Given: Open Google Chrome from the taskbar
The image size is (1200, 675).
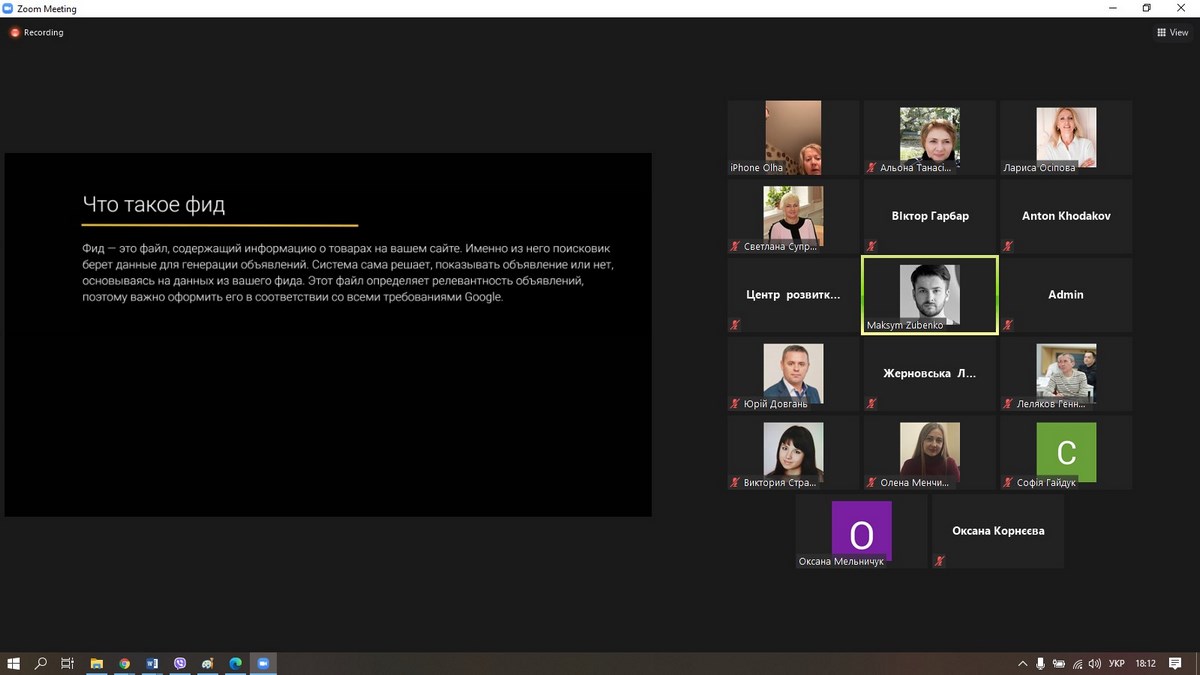Looking at the screenshot, I should (x=124, y=663).
